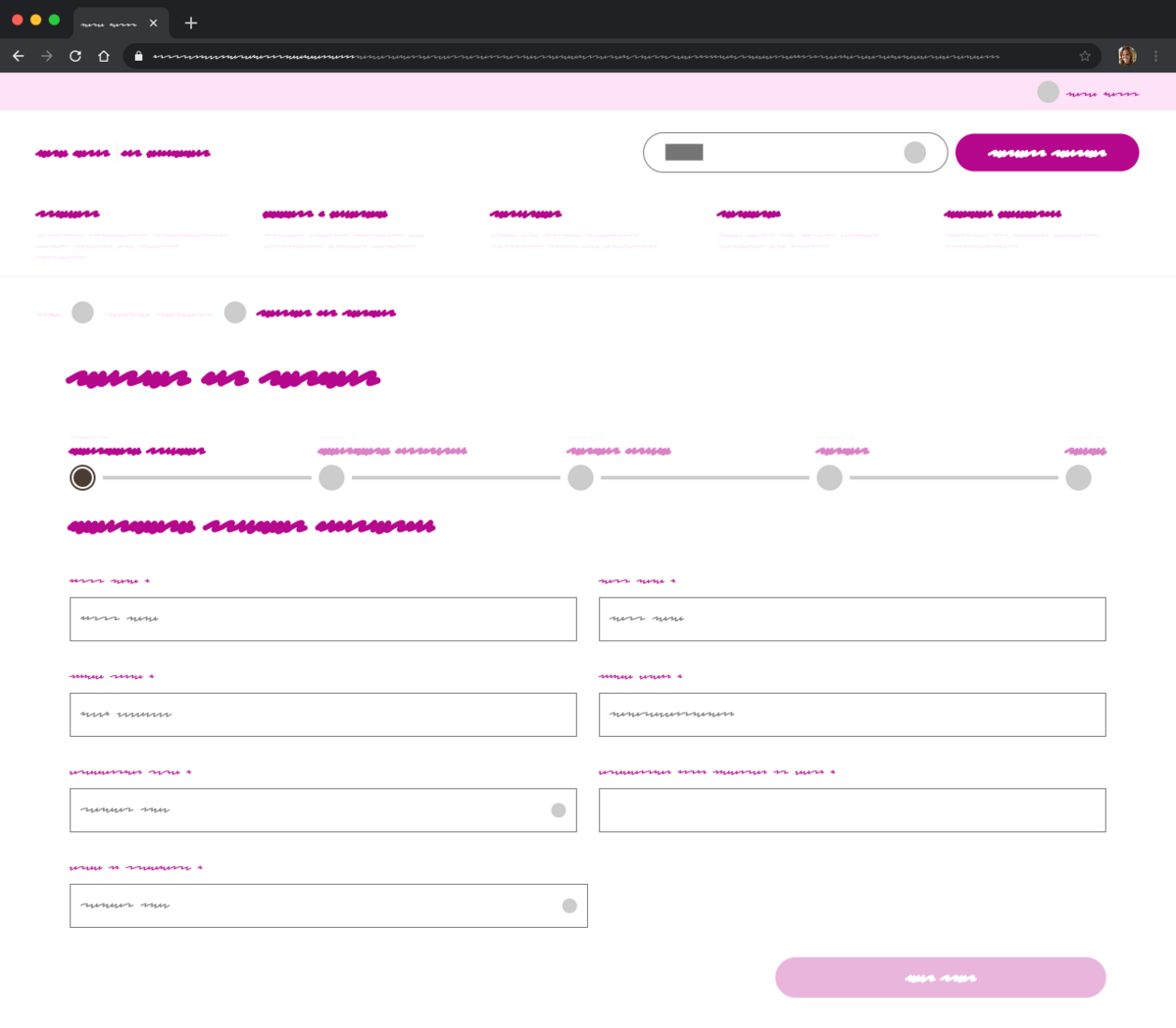This screenshot has width=1176, height=1028.
Task: Open the browser home page icon
Action: coord(104,56)
